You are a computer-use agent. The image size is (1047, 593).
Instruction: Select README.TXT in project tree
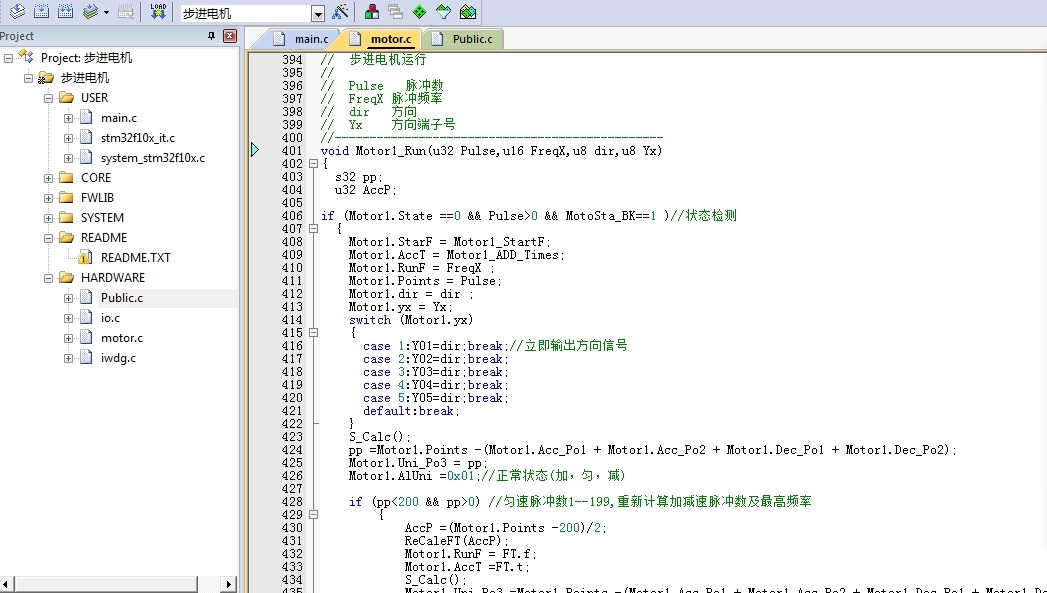(x=136, y=258)
